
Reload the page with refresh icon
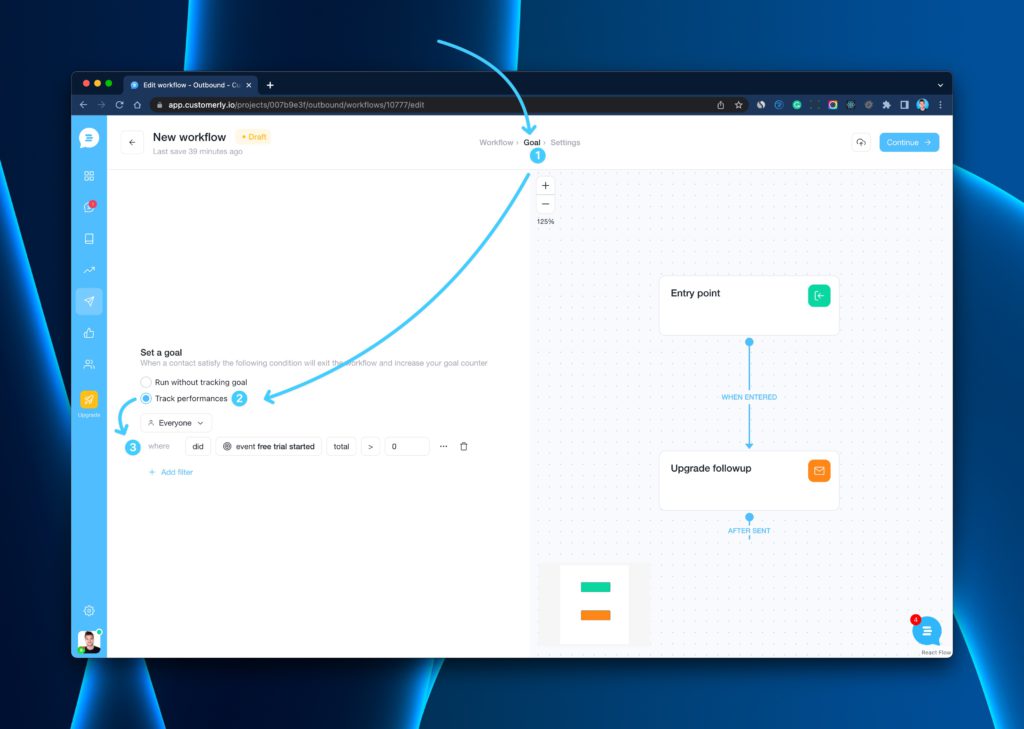click(x=120, y=105)
